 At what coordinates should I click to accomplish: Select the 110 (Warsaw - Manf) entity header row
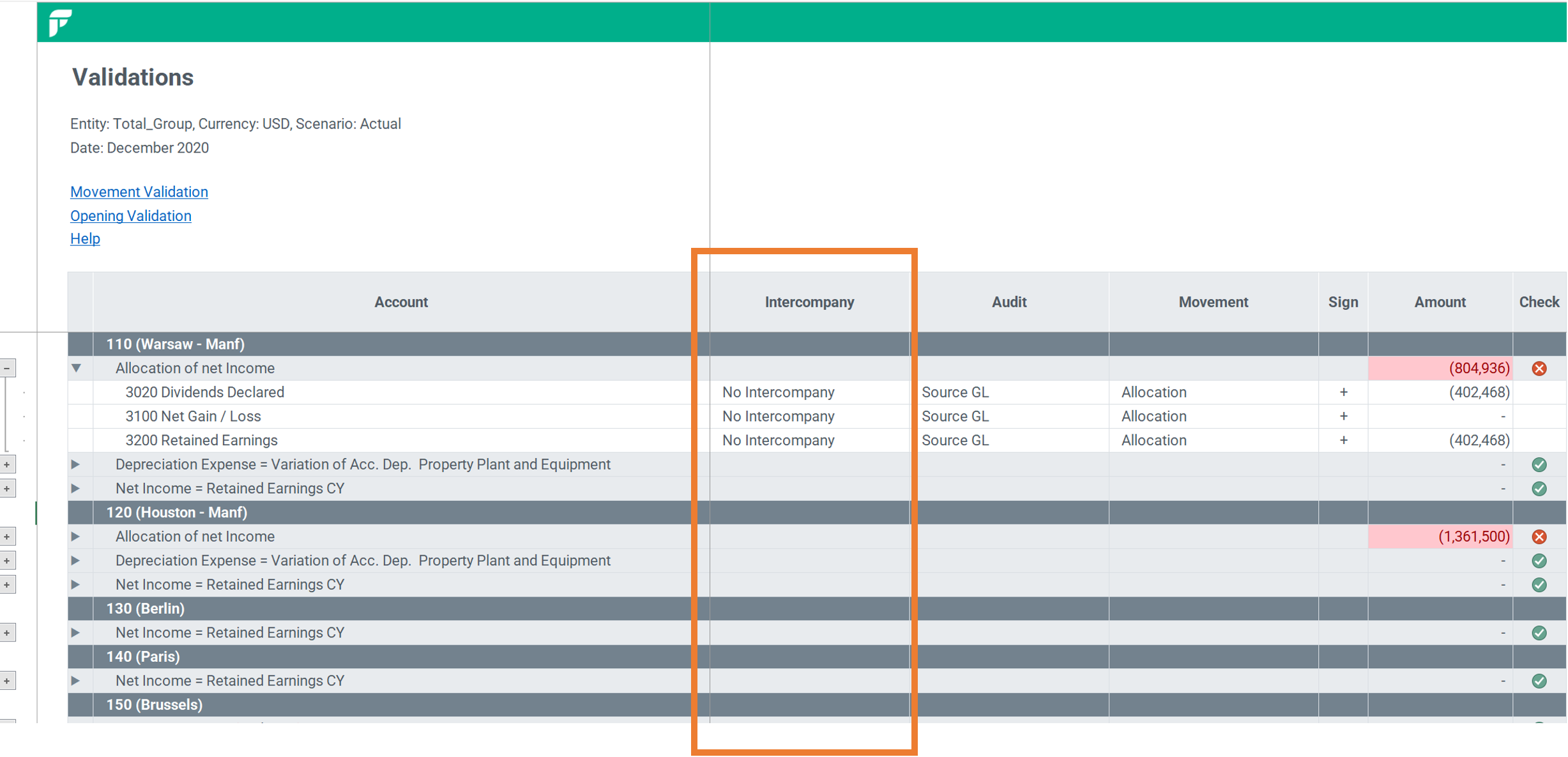click(817, 344)
